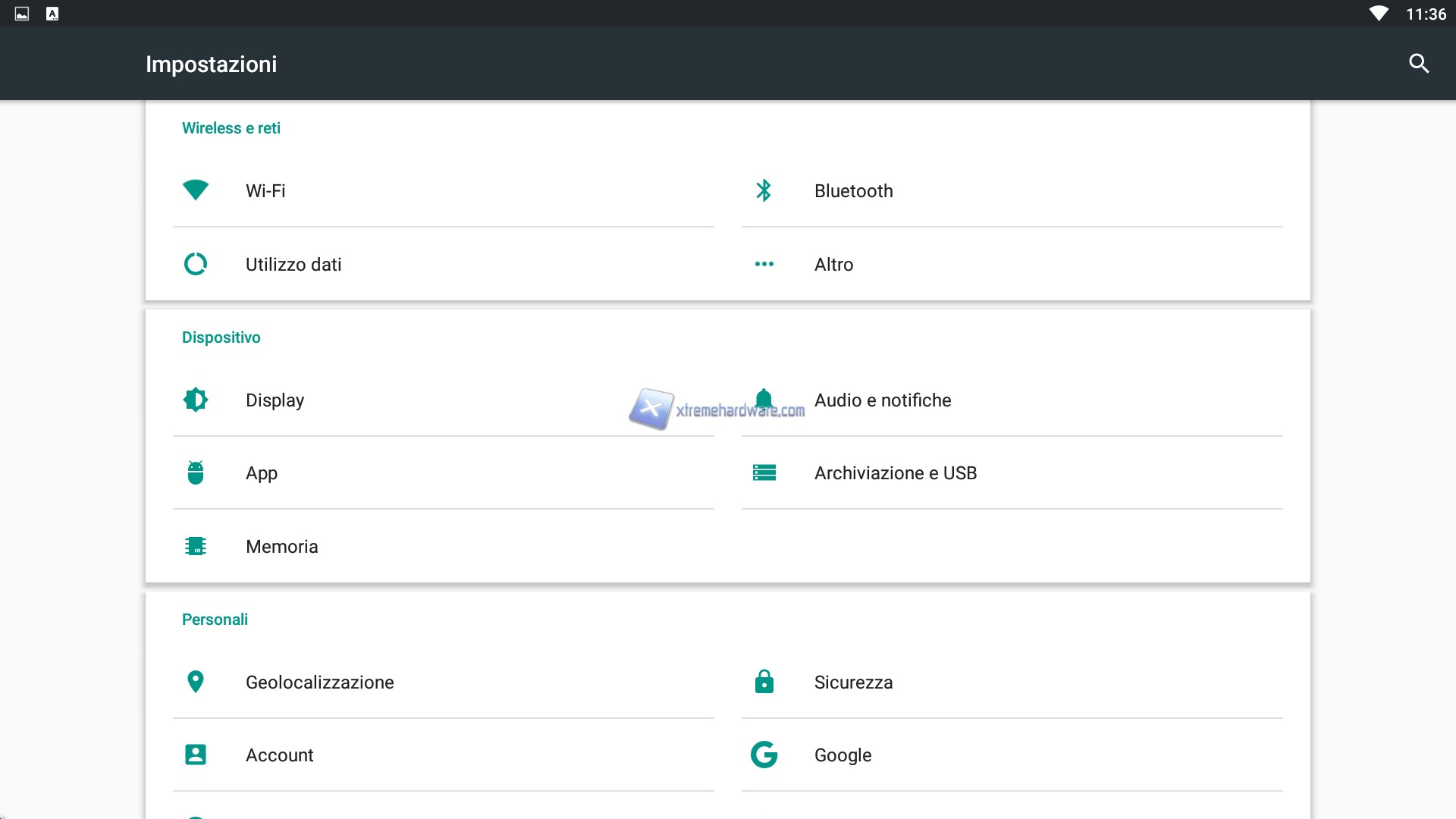The image size is (1456, 819).
Task: Select the Geolocalizzazione menu item
Action: (319, 682)
